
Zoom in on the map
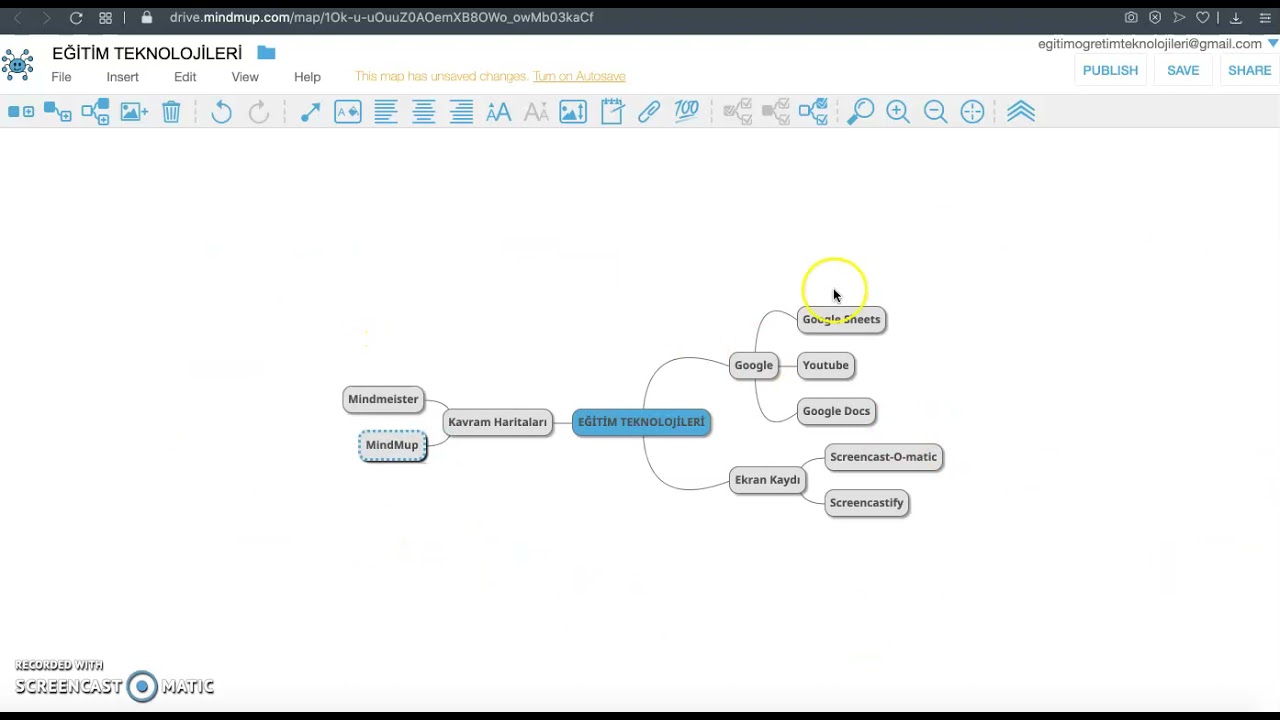tap(898, 112)
